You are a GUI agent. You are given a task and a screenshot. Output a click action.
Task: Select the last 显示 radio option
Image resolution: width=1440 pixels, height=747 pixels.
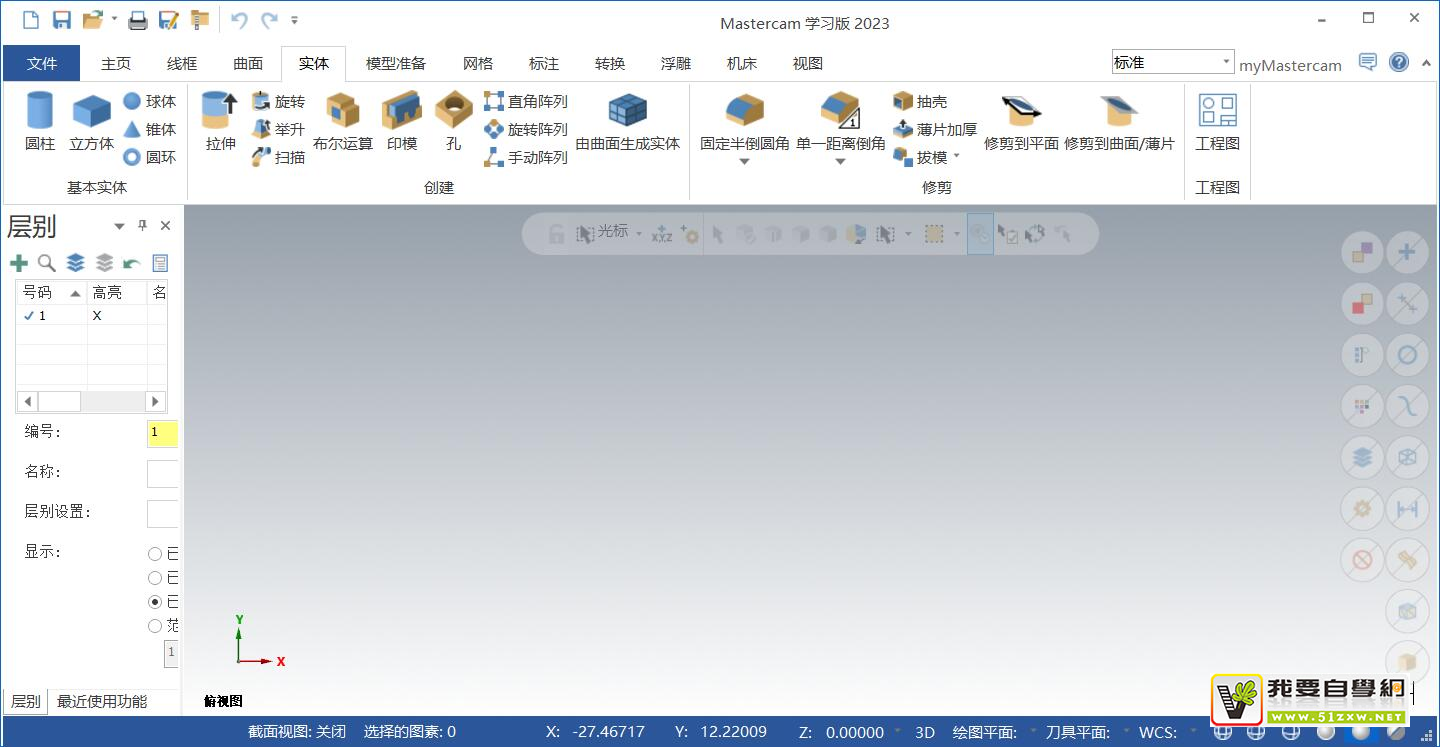(x=155, y=626)
